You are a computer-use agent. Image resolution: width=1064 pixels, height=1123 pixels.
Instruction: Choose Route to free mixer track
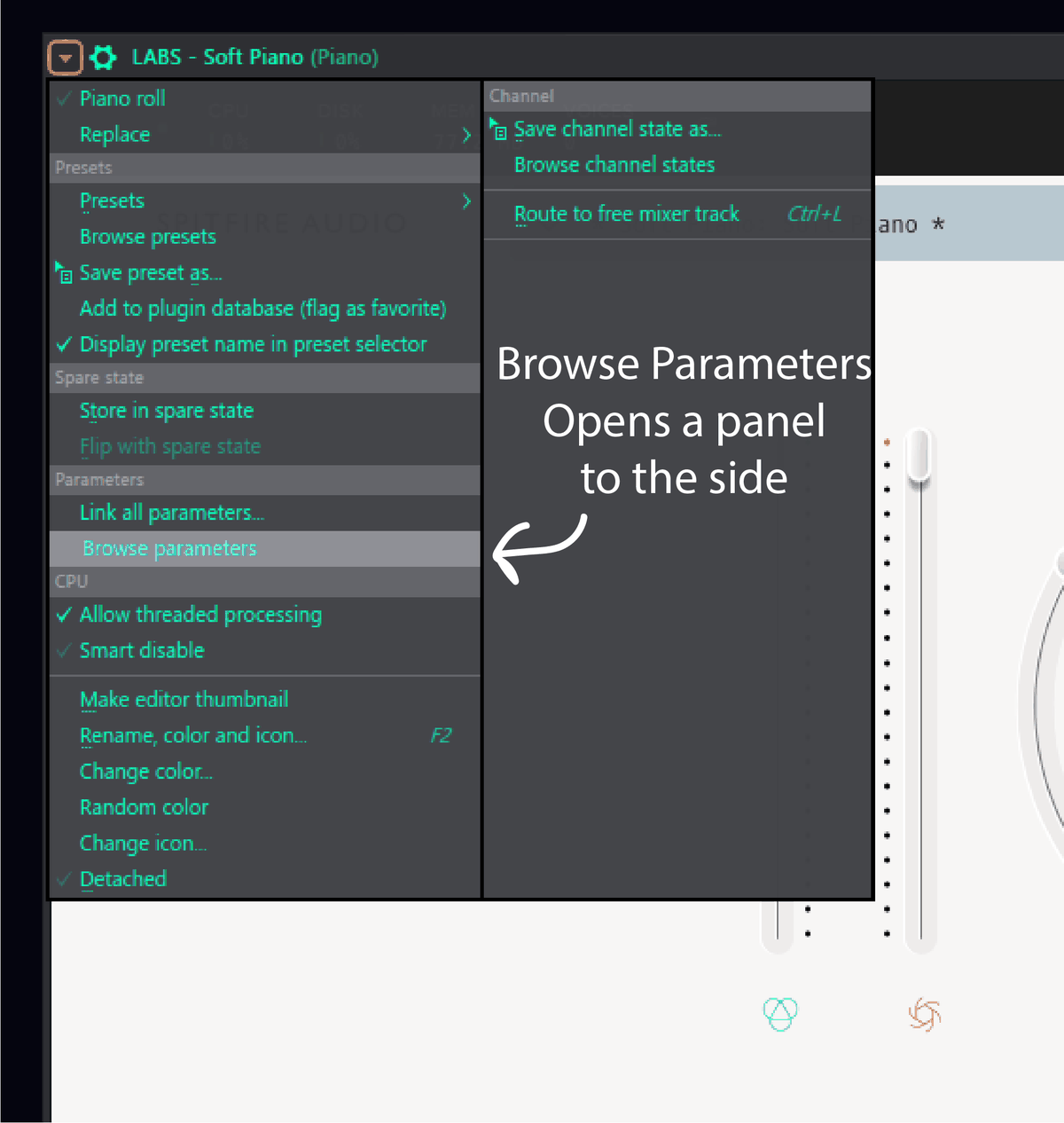[677, 214]
